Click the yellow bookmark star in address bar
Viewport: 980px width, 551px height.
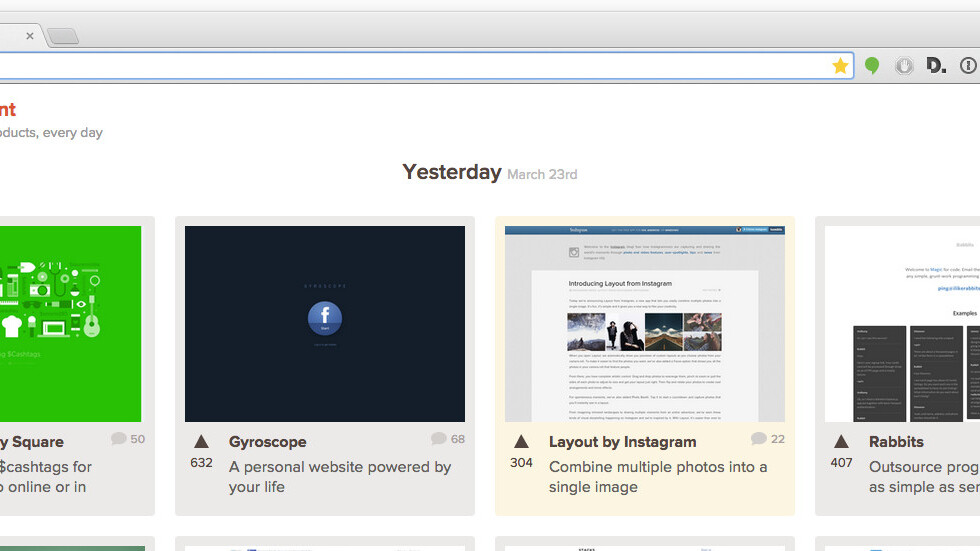tap(840, 66)
